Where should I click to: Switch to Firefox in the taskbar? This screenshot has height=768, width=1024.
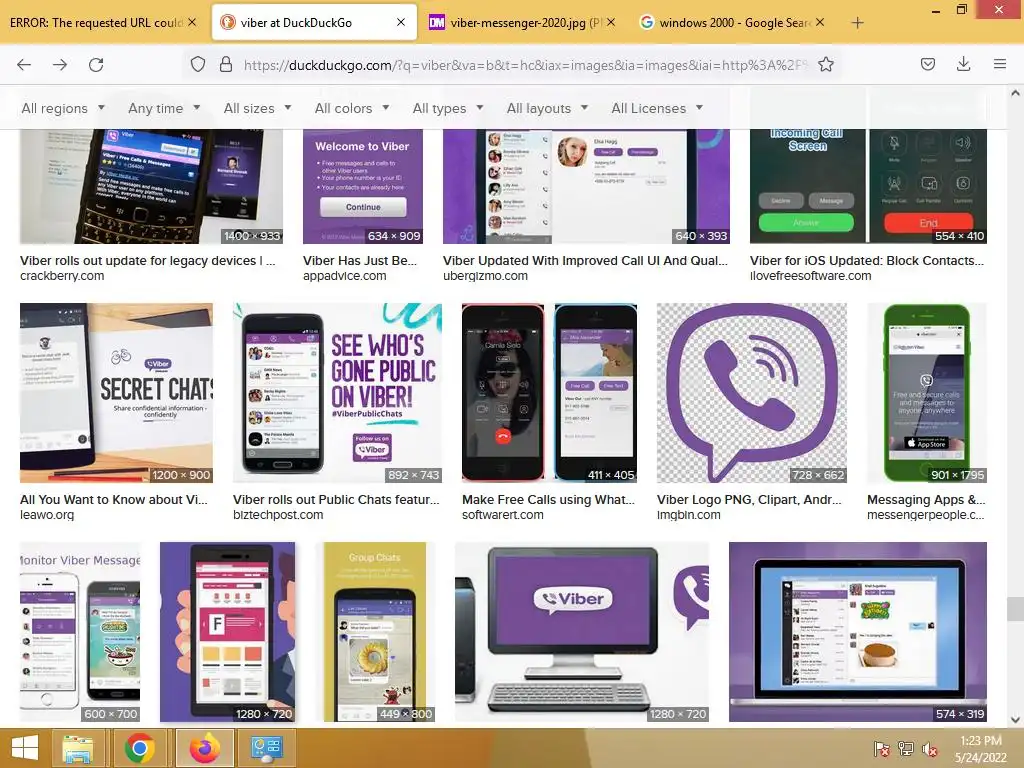pos(205,748)
